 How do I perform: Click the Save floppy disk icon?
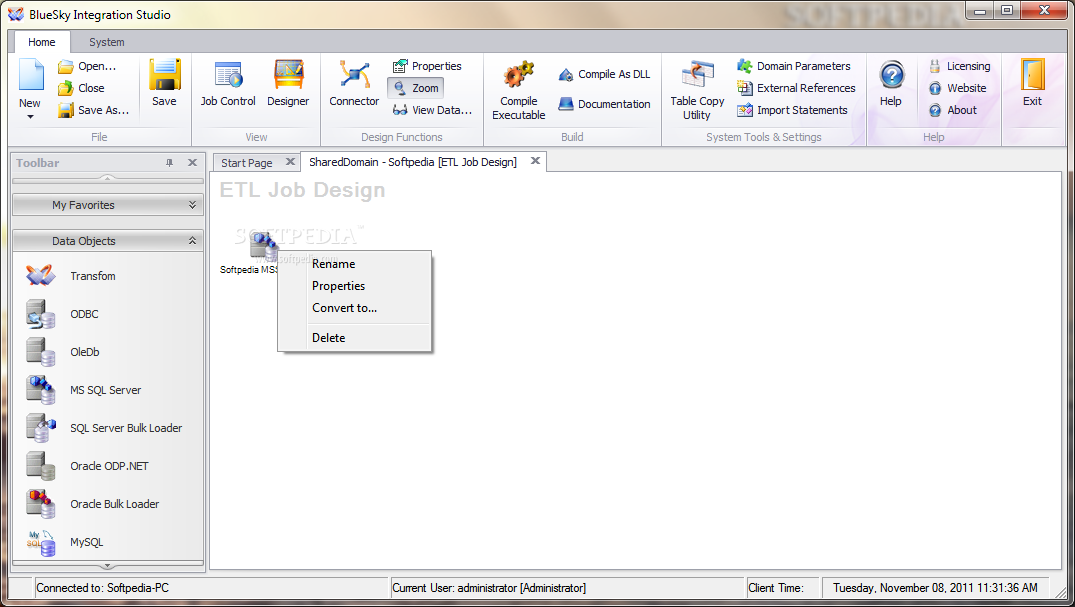(x=165, y=74)
